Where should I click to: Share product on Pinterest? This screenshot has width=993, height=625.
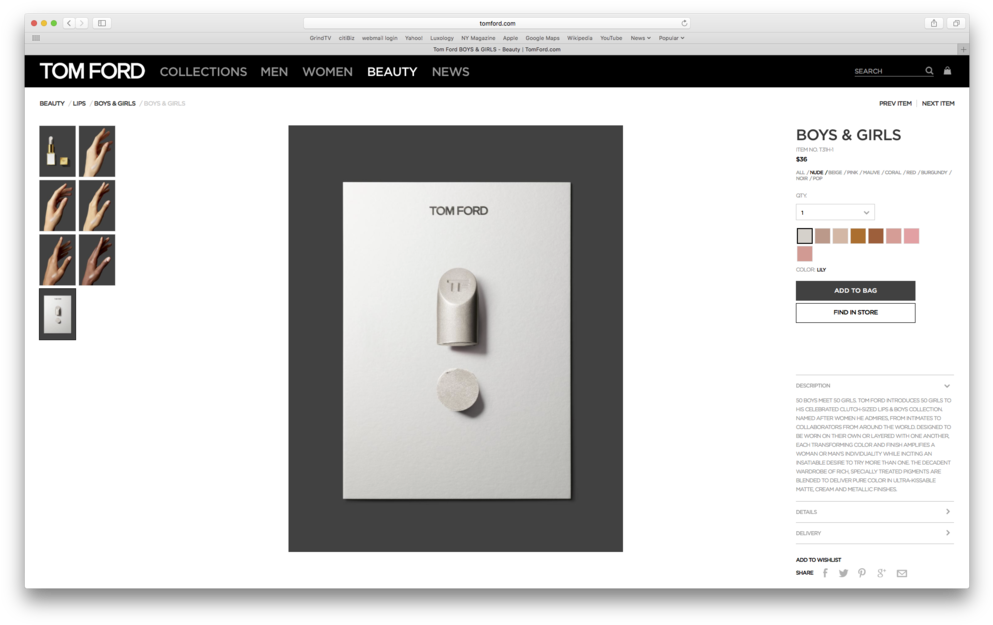click(x=862, y=573)
